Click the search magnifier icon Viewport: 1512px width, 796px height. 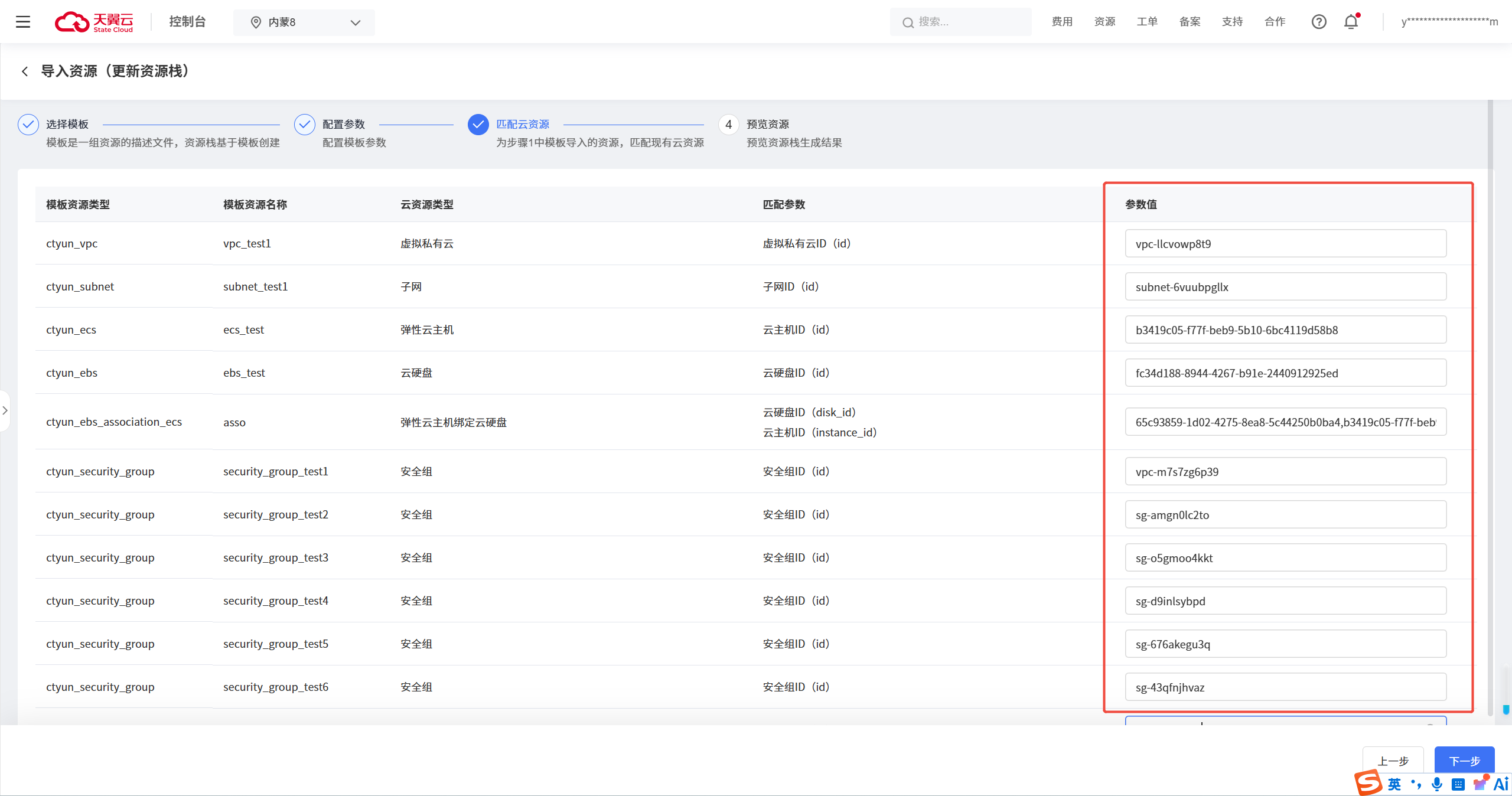[908, 22]
